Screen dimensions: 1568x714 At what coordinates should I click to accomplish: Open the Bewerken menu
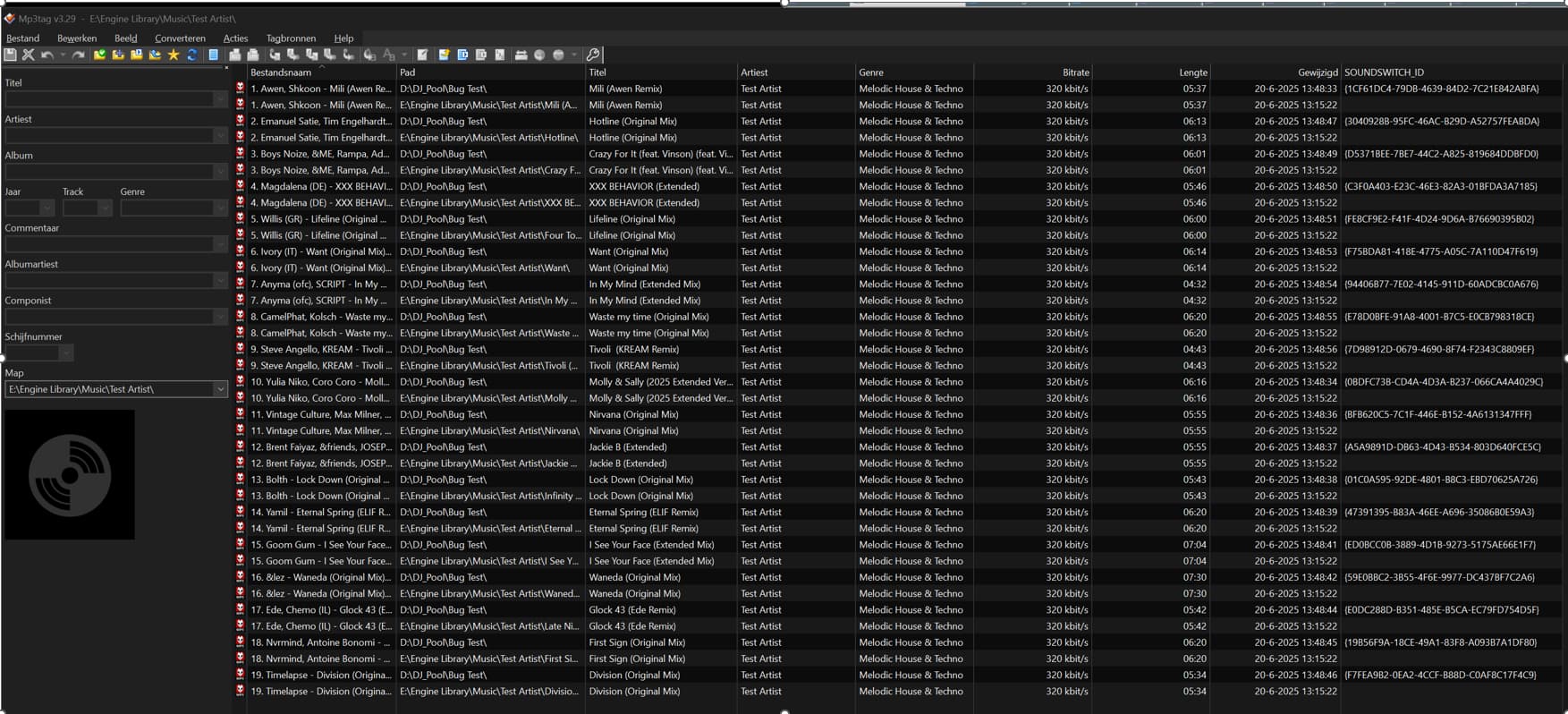tap(77, 38)
